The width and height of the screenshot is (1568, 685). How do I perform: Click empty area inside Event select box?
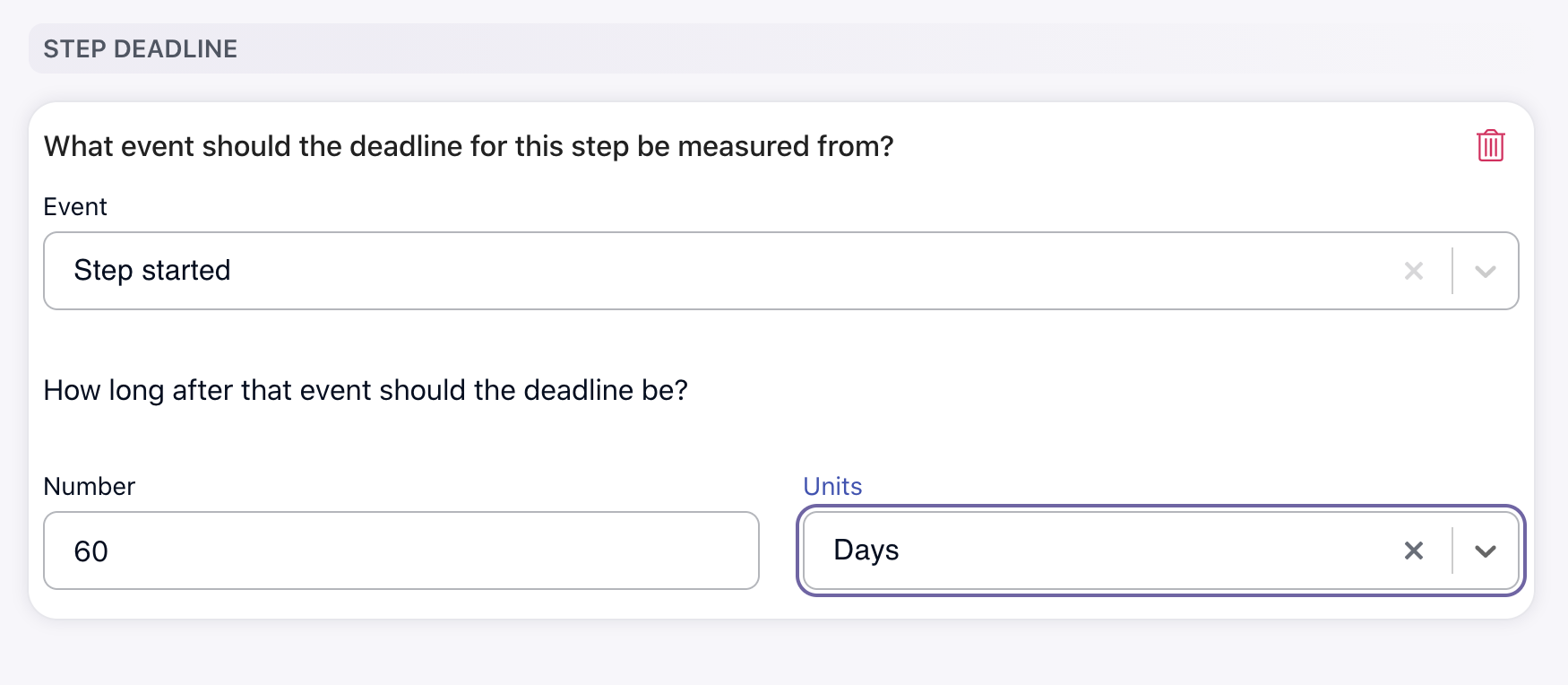coord(806,271)
